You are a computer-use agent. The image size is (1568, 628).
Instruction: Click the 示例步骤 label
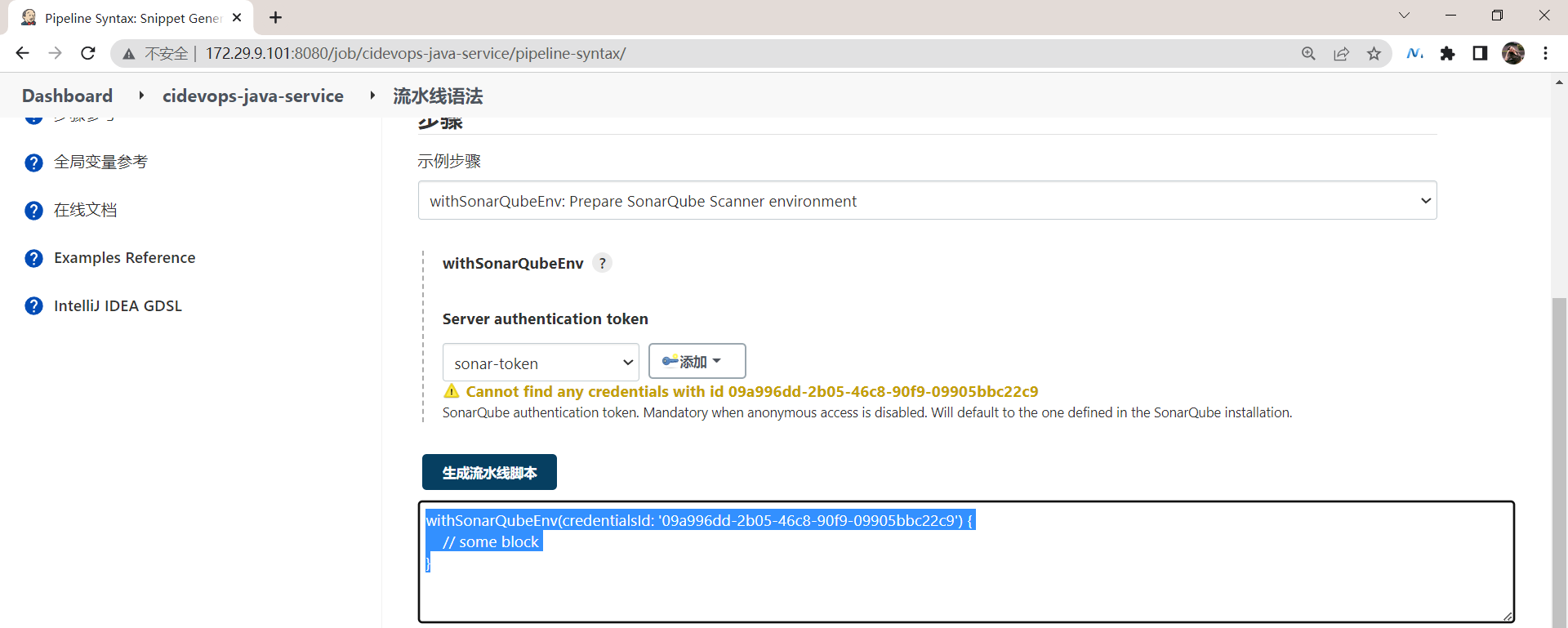[449, 161]
